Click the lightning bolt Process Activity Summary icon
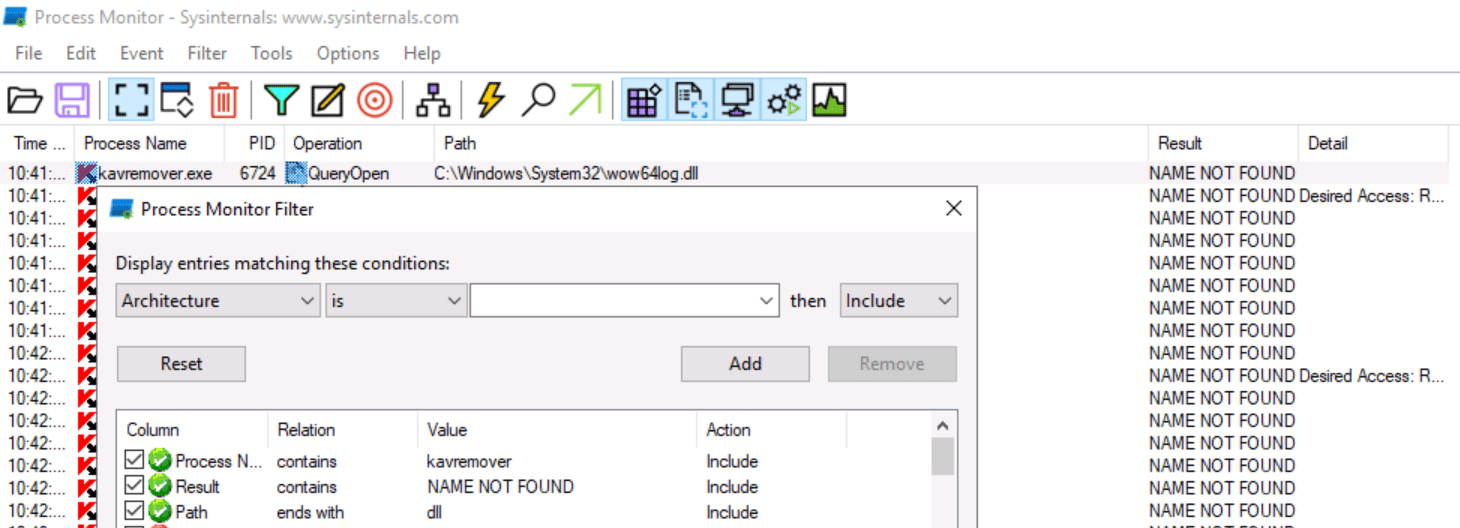The width and height of the screenshot is (1460, 528). coord(491,100)
